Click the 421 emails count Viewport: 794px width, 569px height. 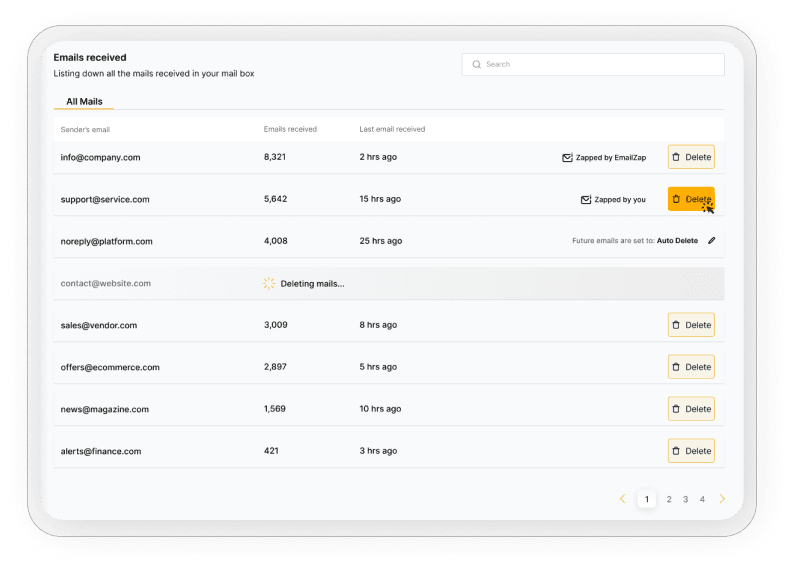click(x=271, y=451)
